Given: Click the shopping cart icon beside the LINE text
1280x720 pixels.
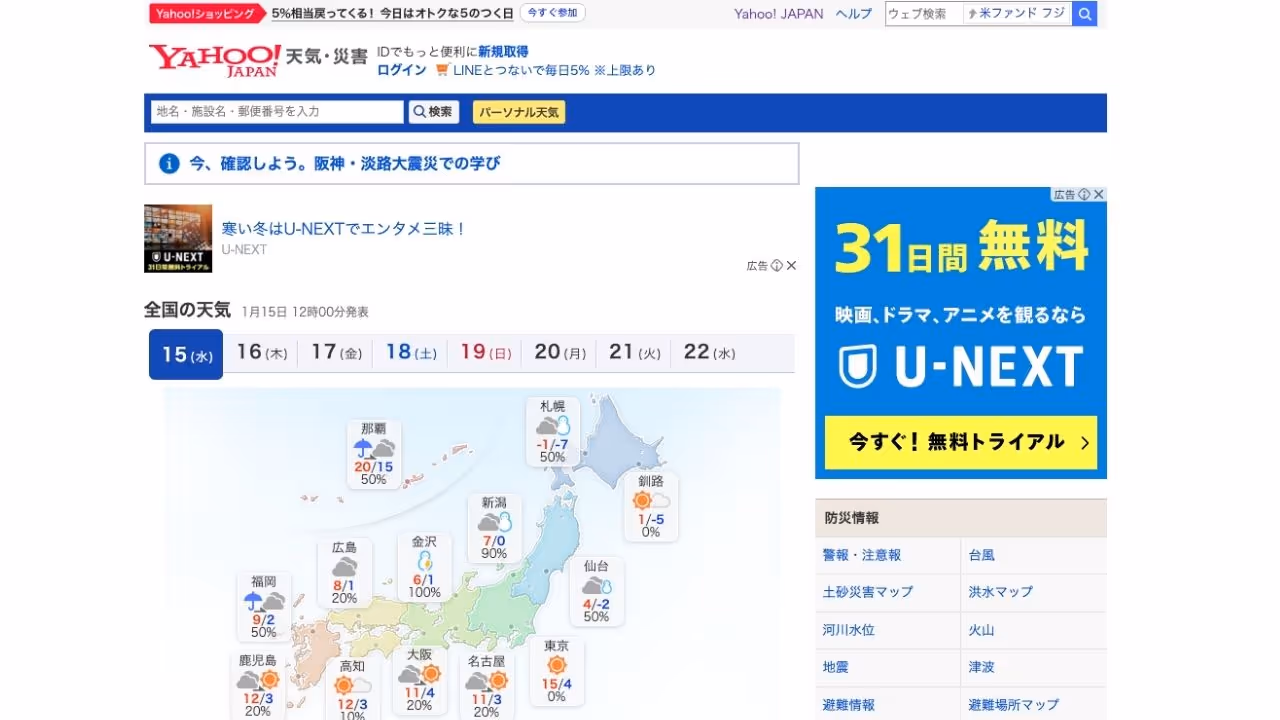Looking at the screenshot, I should pos(442,70).
